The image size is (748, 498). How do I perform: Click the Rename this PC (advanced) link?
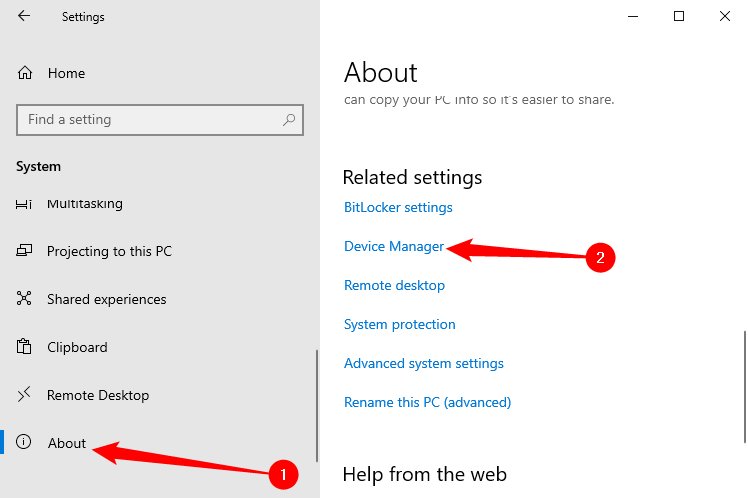click(x=427, y=402)
